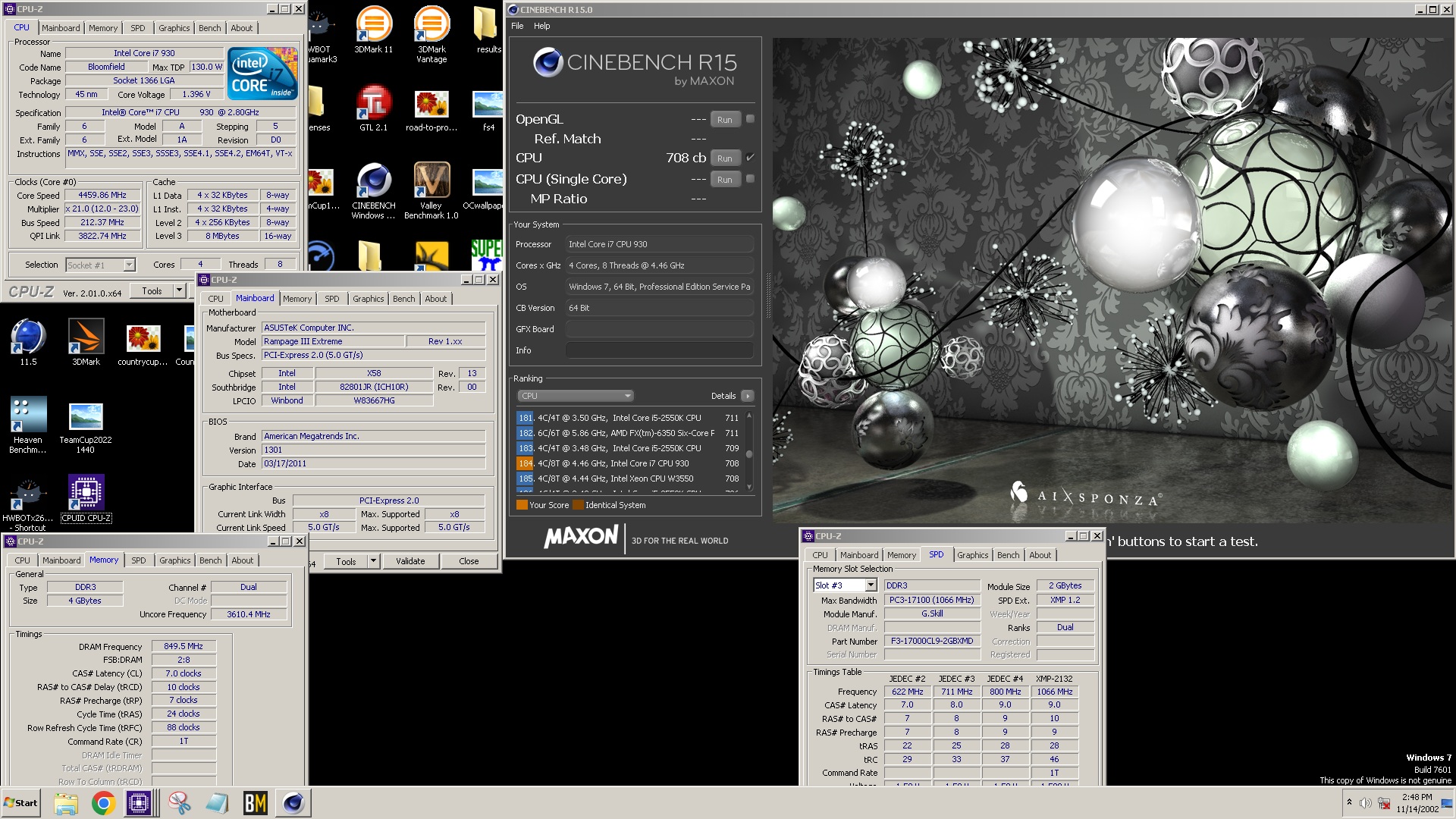Launch the 11.5 Cinebench shortcut
The width and height of the screenshot is (1456, 819).
[28, 342]
